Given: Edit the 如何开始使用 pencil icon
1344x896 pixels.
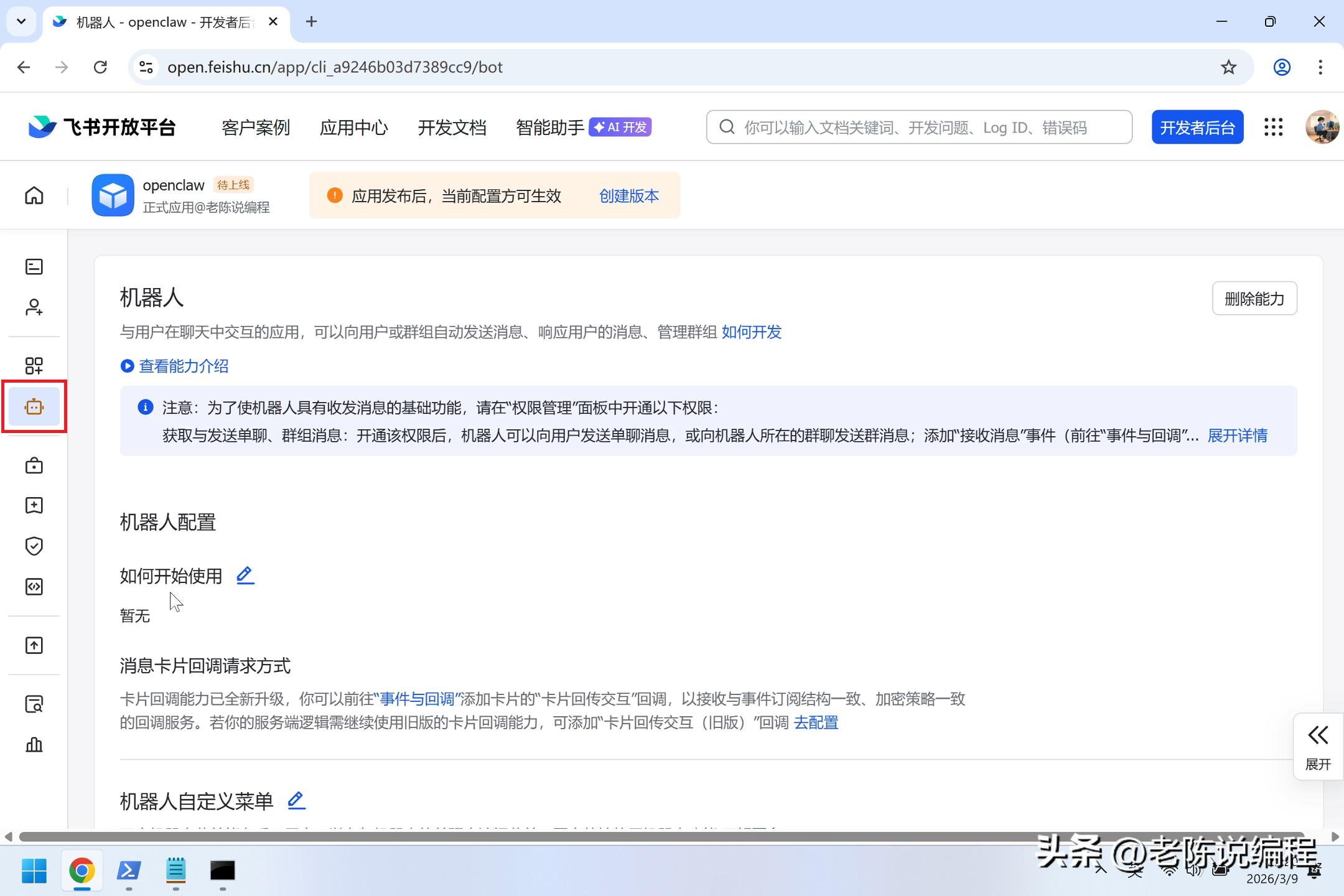Looking at the screenshot, I should (245, 576).
